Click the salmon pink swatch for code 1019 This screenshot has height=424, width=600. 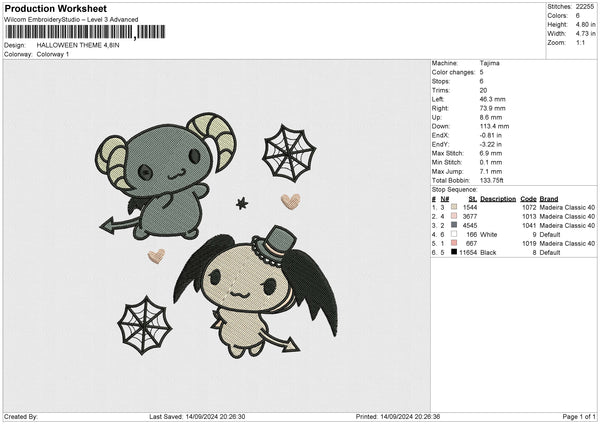coord(454,243)
